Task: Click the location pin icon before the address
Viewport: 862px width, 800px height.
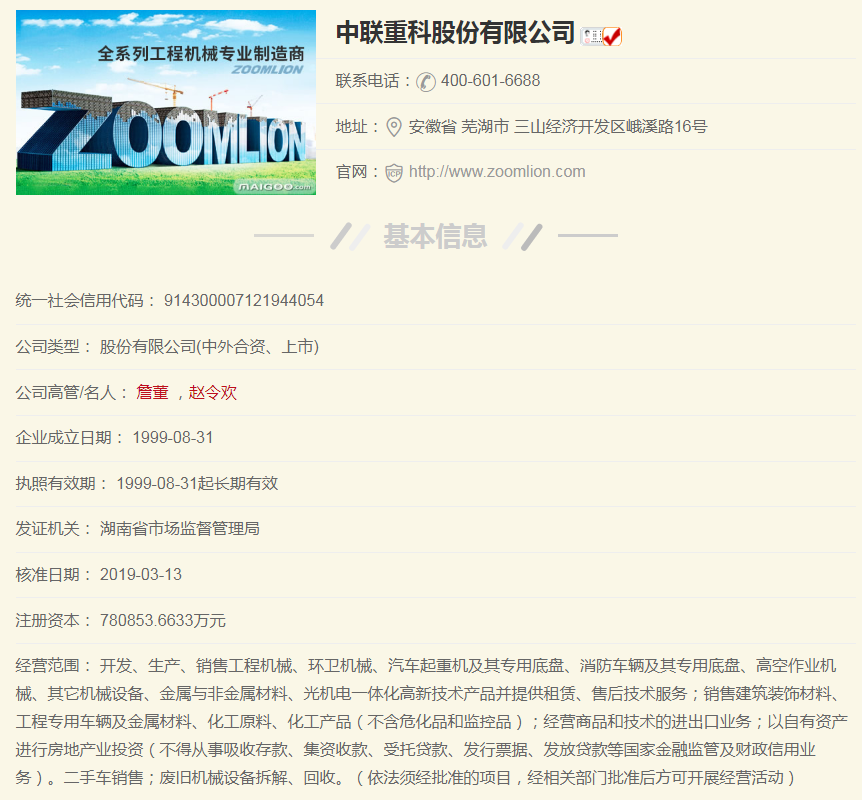Action: click(x=394, y=127)
